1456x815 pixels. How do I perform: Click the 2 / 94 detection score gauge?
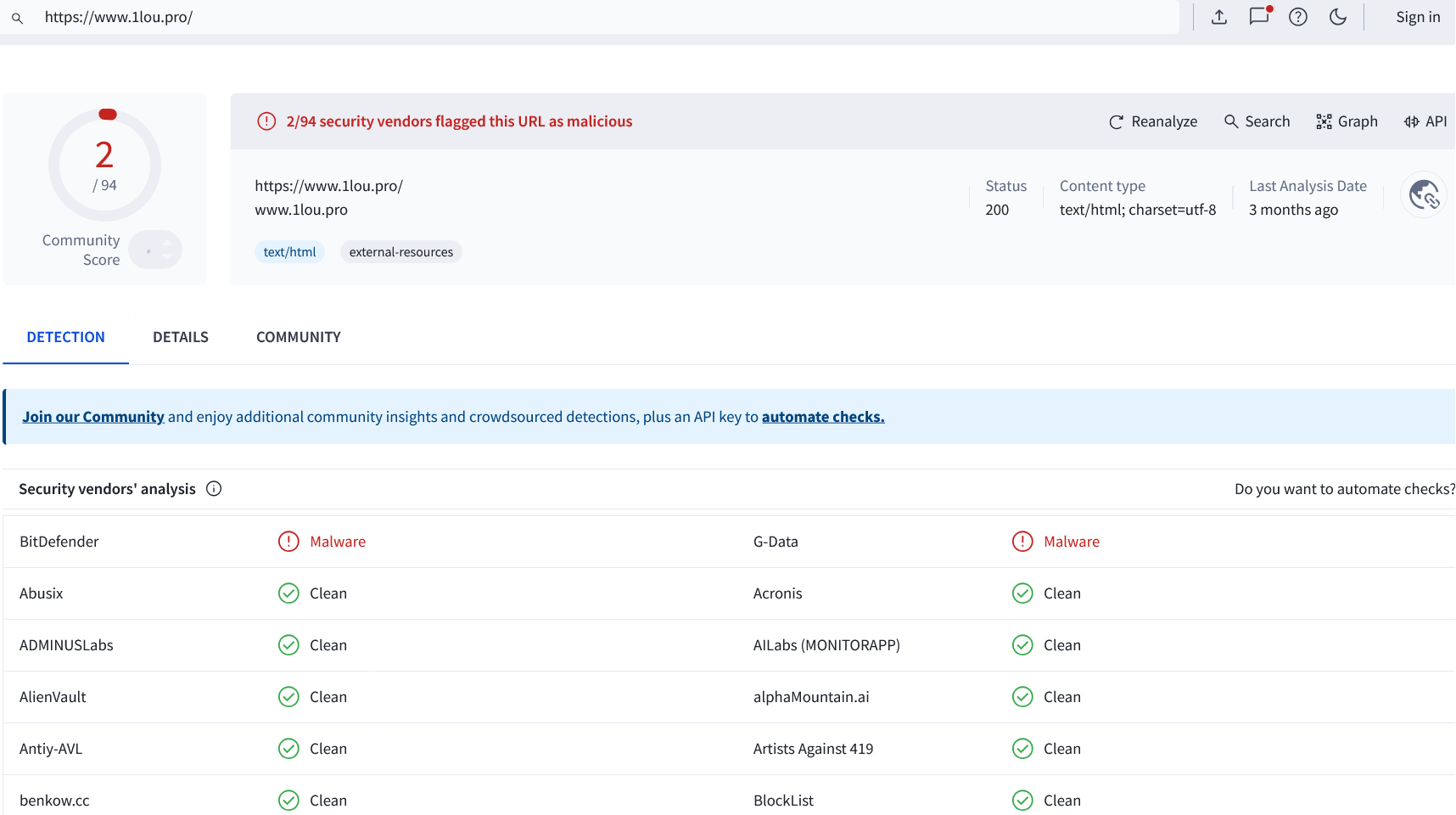104,165
